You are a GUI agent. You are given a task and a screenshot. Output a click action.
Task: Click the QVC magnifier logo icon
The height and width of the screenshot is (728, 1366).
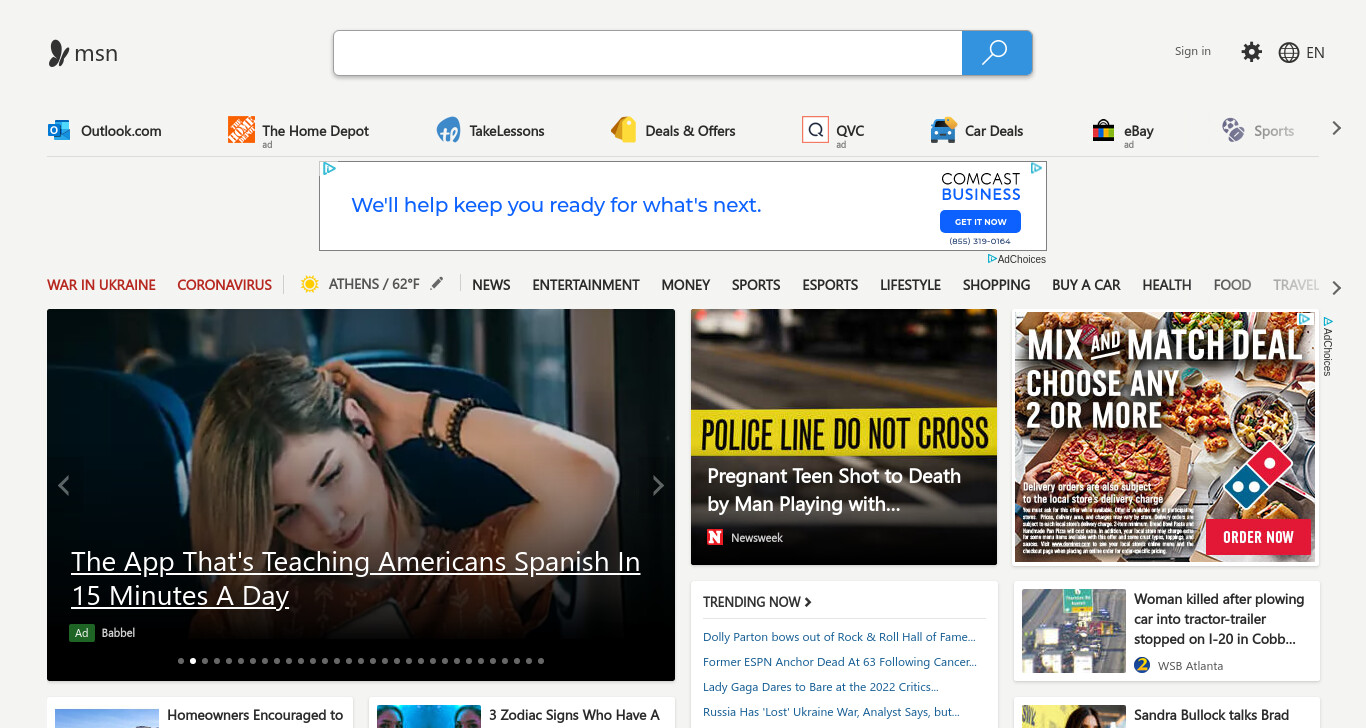(x=815, y=130)
